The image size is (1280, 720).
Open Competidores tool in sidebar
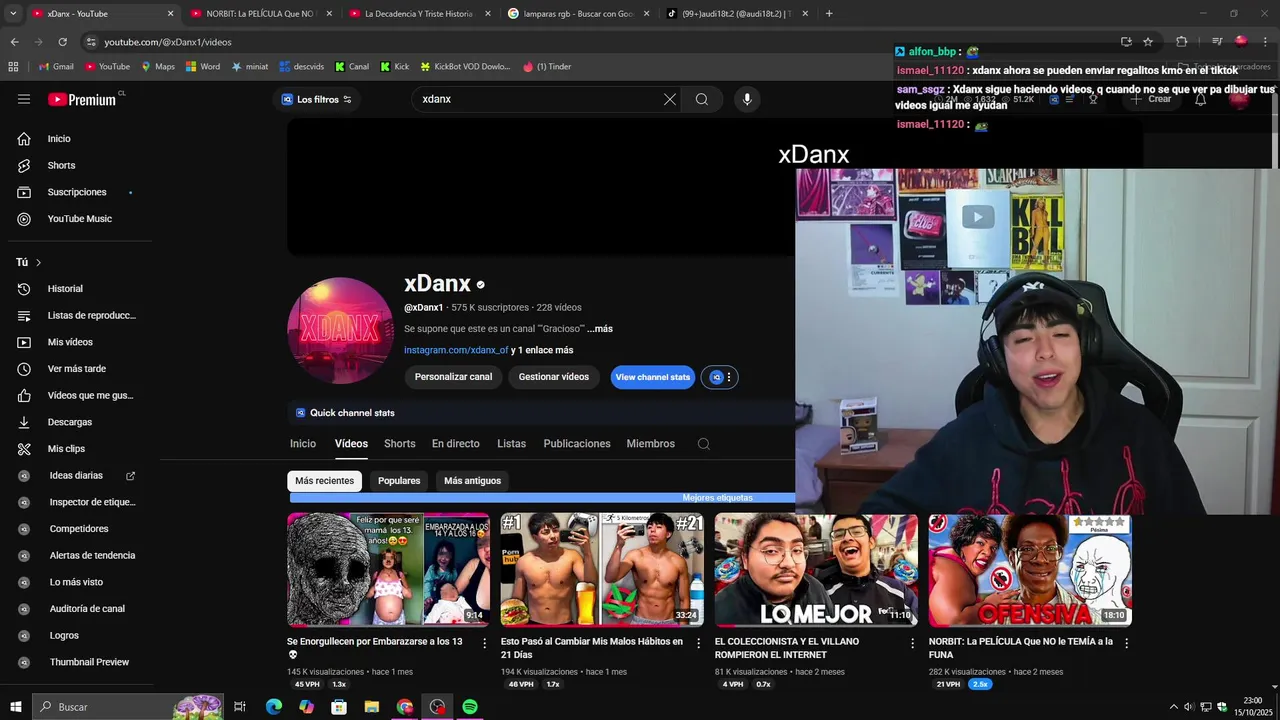coord(78,529)
